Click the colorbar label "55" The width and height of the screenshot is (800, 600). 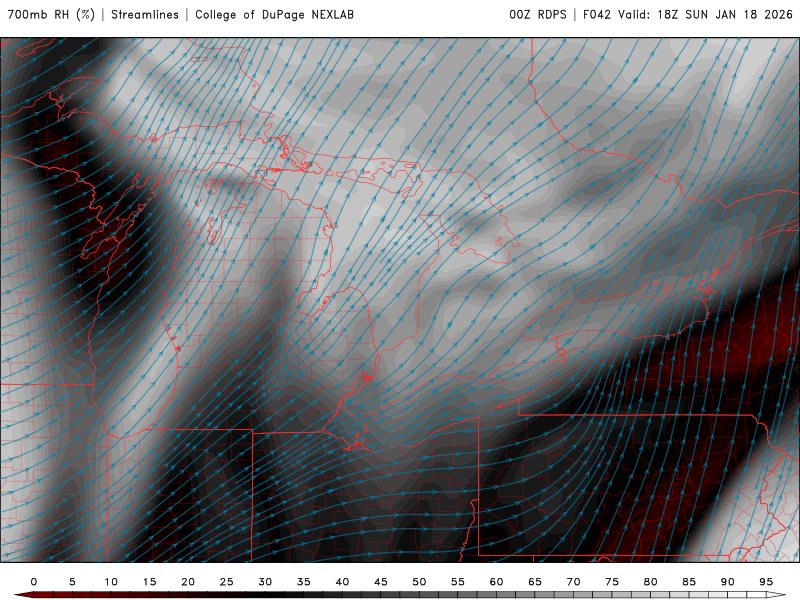458,582
